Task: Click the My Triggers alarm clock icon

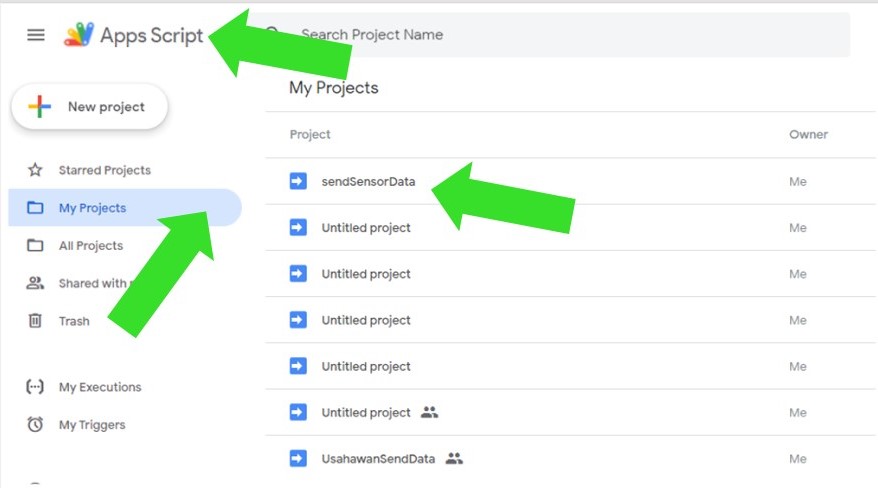Action: click(x=35, y=425)
